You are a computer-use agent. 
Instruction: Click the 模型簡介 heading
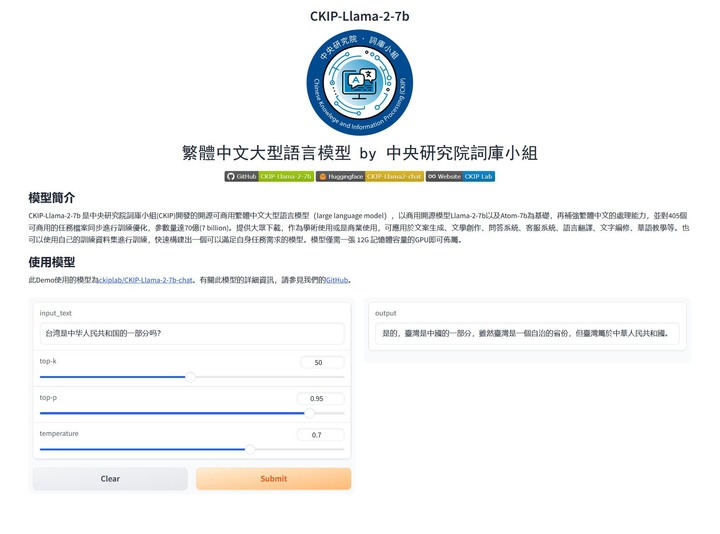point(51,198)
